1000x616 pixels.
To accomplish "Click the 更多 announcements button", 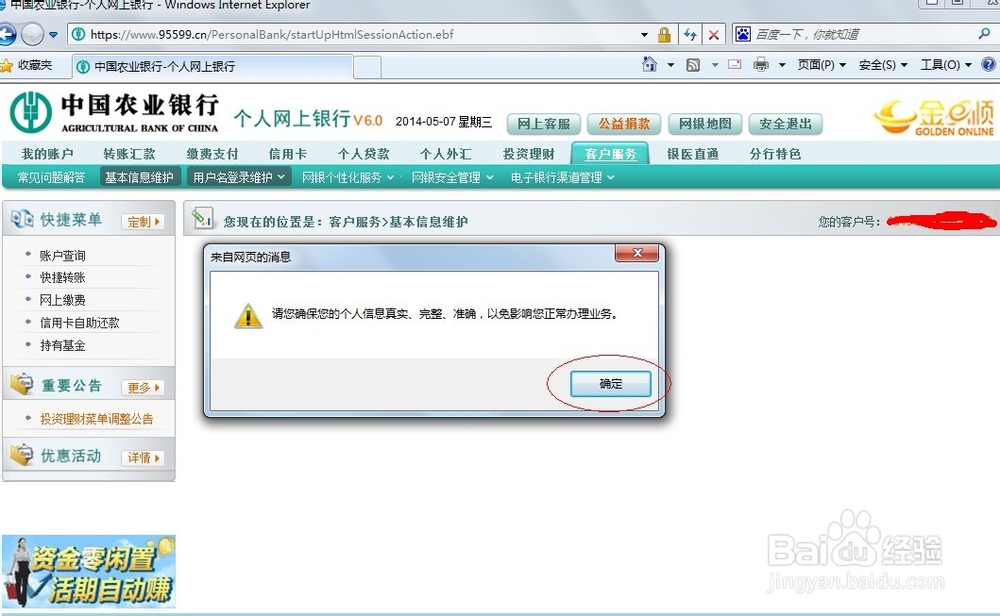I will pos(143,387).
